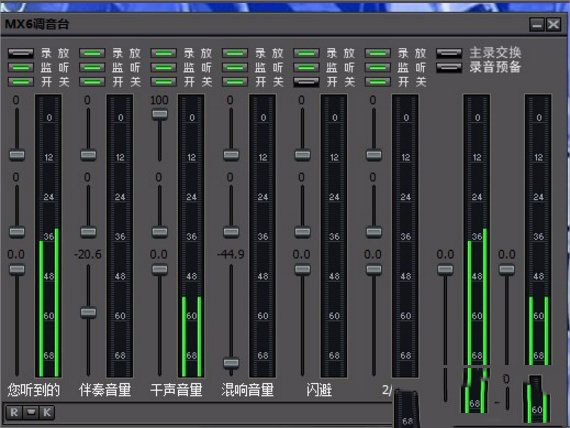Click the 混响音量 fader at -44.9
This screenshot has width=570, height=428.
(231, 363)
